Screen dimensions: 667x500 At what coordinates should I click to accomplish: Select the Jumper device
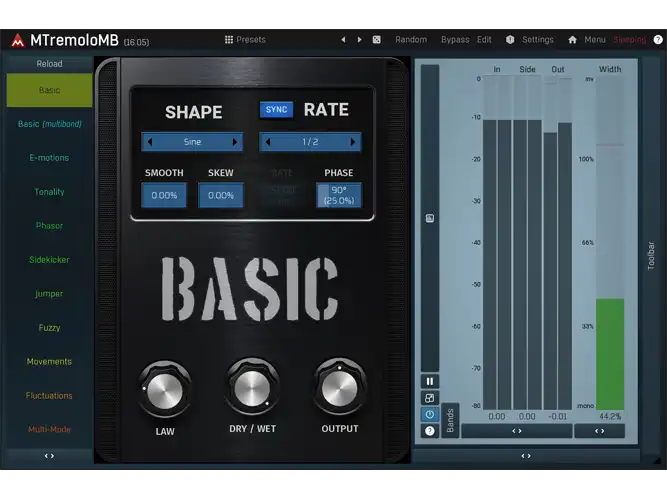click(49, 294)
